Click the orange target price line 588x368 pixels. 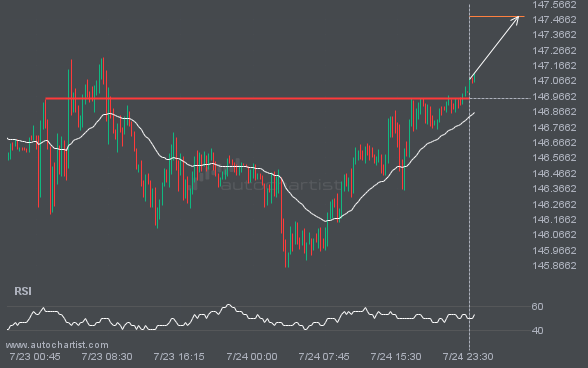(497, 17)
